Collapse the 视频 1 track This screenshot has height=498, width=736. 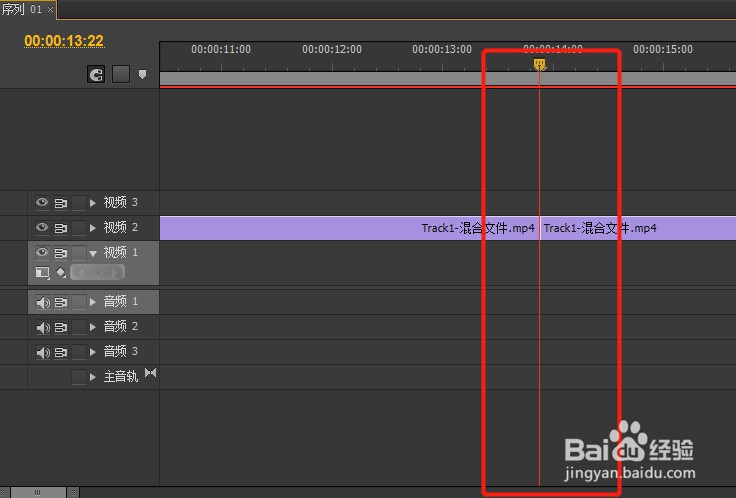[x=93, y=253]
